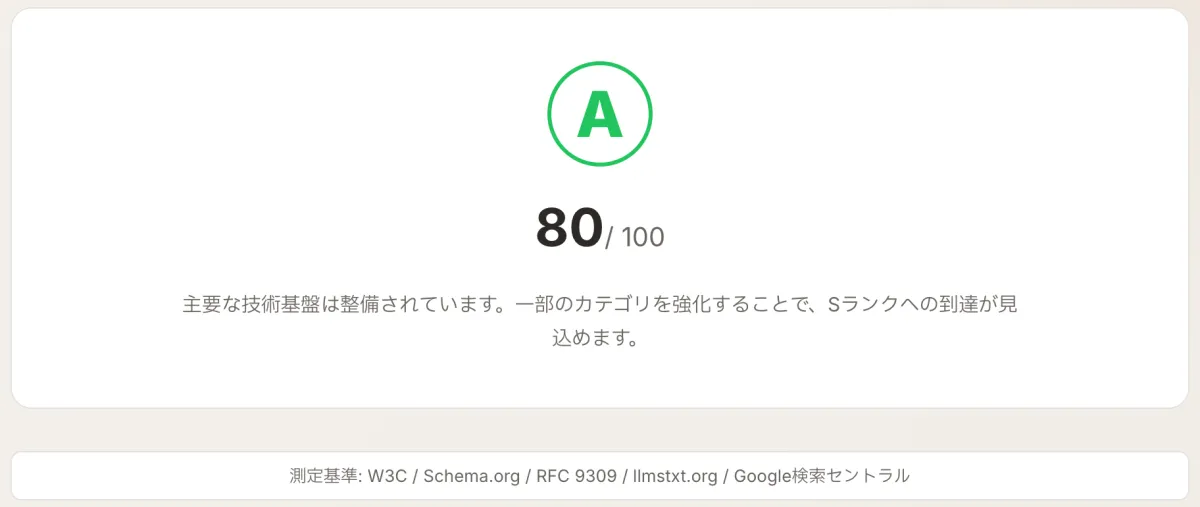
Task: Click the "/ 100" maximum score text
Action: coord(635,237)
